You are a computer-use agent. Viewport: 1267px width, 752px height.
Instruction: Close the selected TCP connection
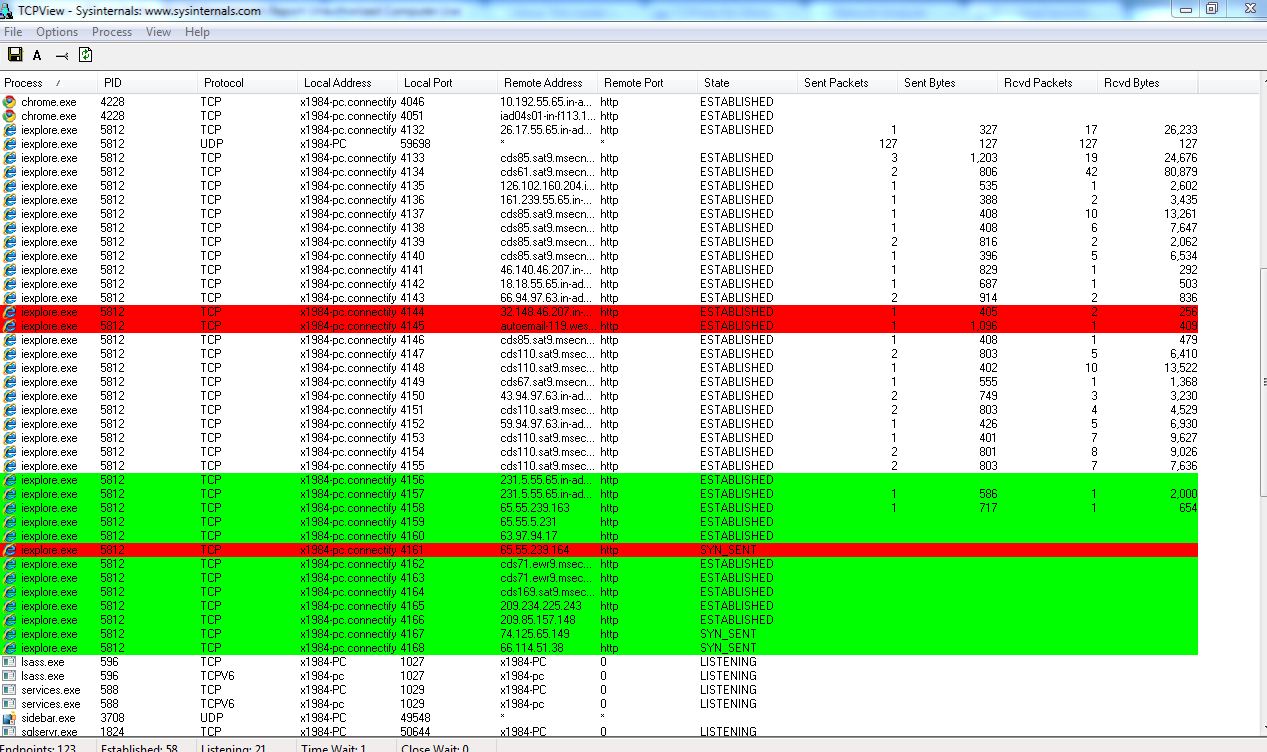(x=62, y=54)
